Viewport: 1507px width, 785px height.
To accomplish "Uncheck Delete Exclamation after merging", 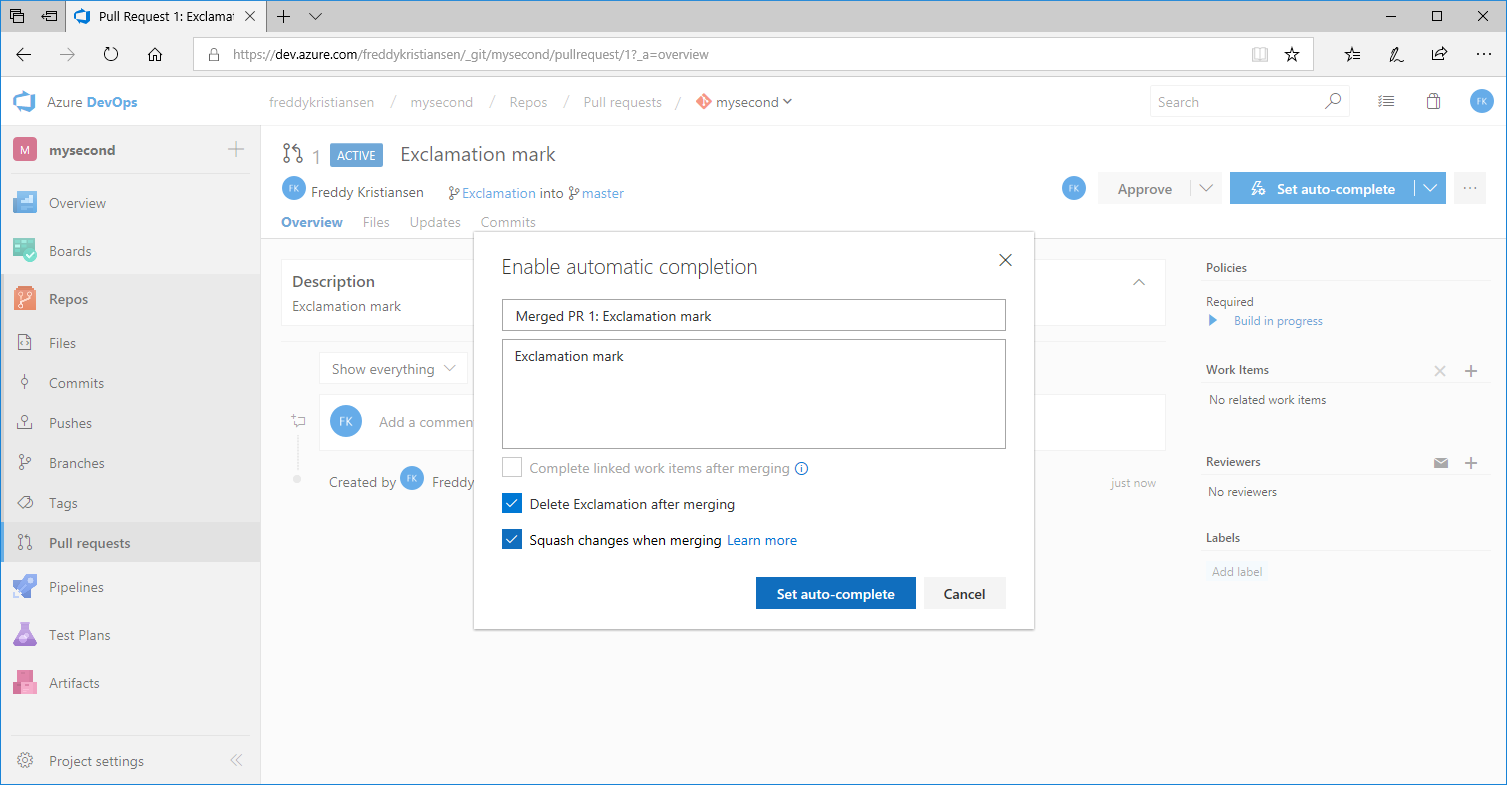I will tap(512, 504).
